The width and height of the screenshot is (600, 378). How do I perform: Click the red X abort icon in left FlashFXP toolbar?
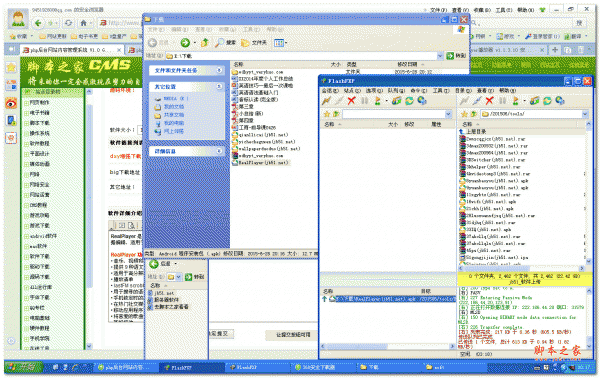click(x=351, y=101)
